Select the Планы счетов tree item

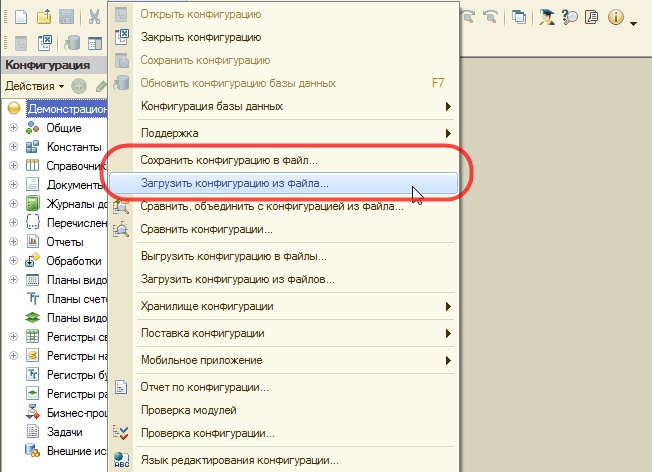[x=77, y=299]
